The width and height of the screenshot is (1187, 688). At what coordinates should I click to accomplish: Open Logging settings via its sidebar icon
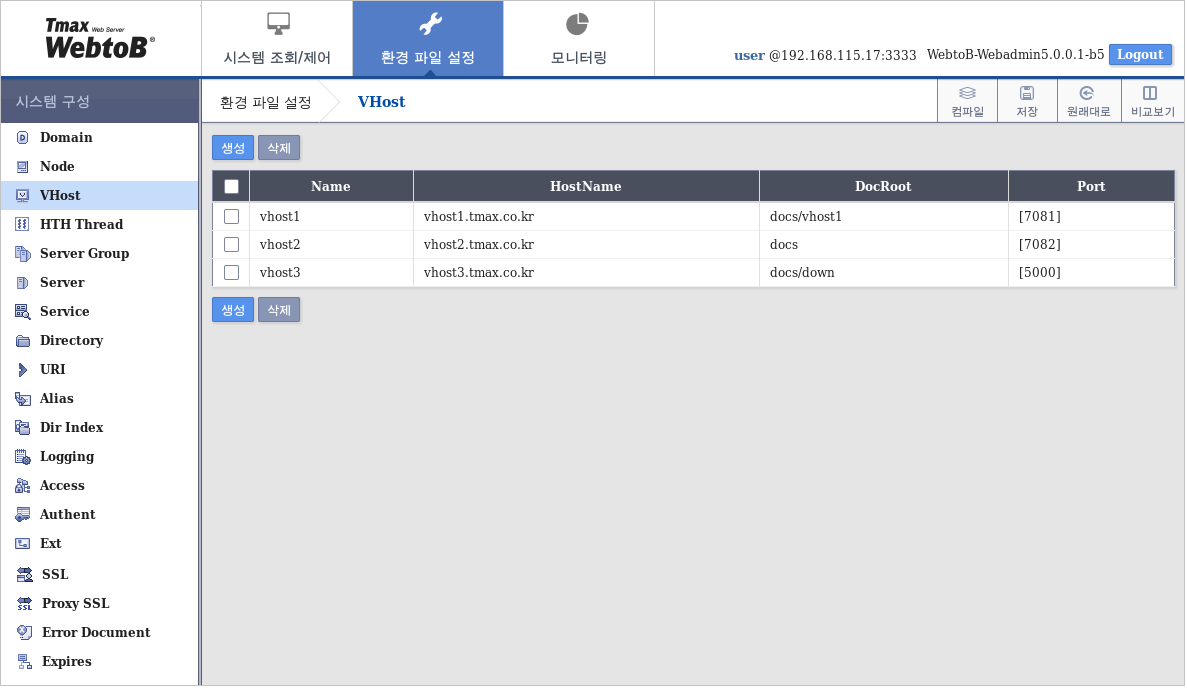point(23,456)
